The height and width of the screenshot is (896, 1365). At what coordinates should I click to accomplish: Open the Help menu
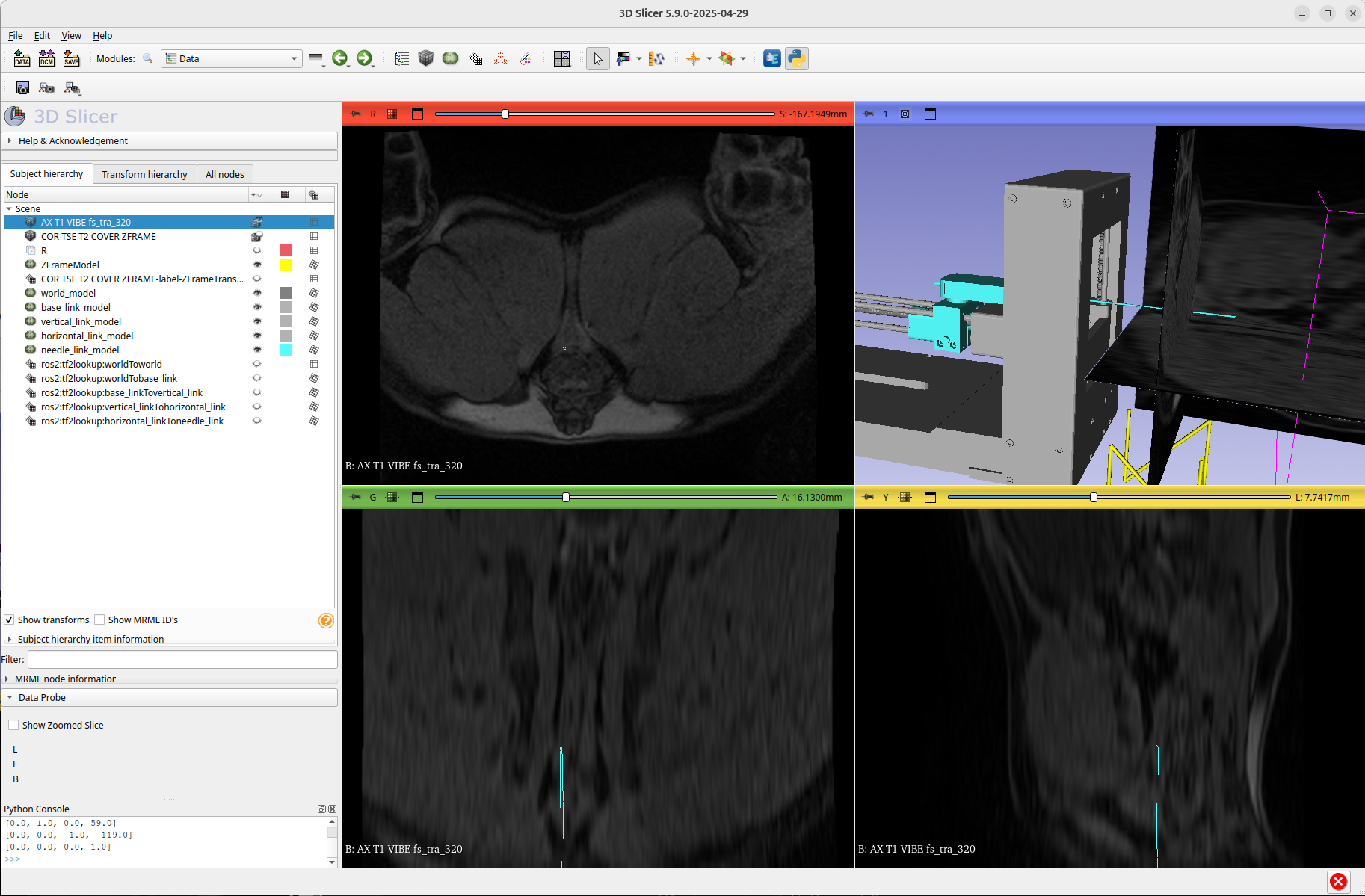click(102, 36)
